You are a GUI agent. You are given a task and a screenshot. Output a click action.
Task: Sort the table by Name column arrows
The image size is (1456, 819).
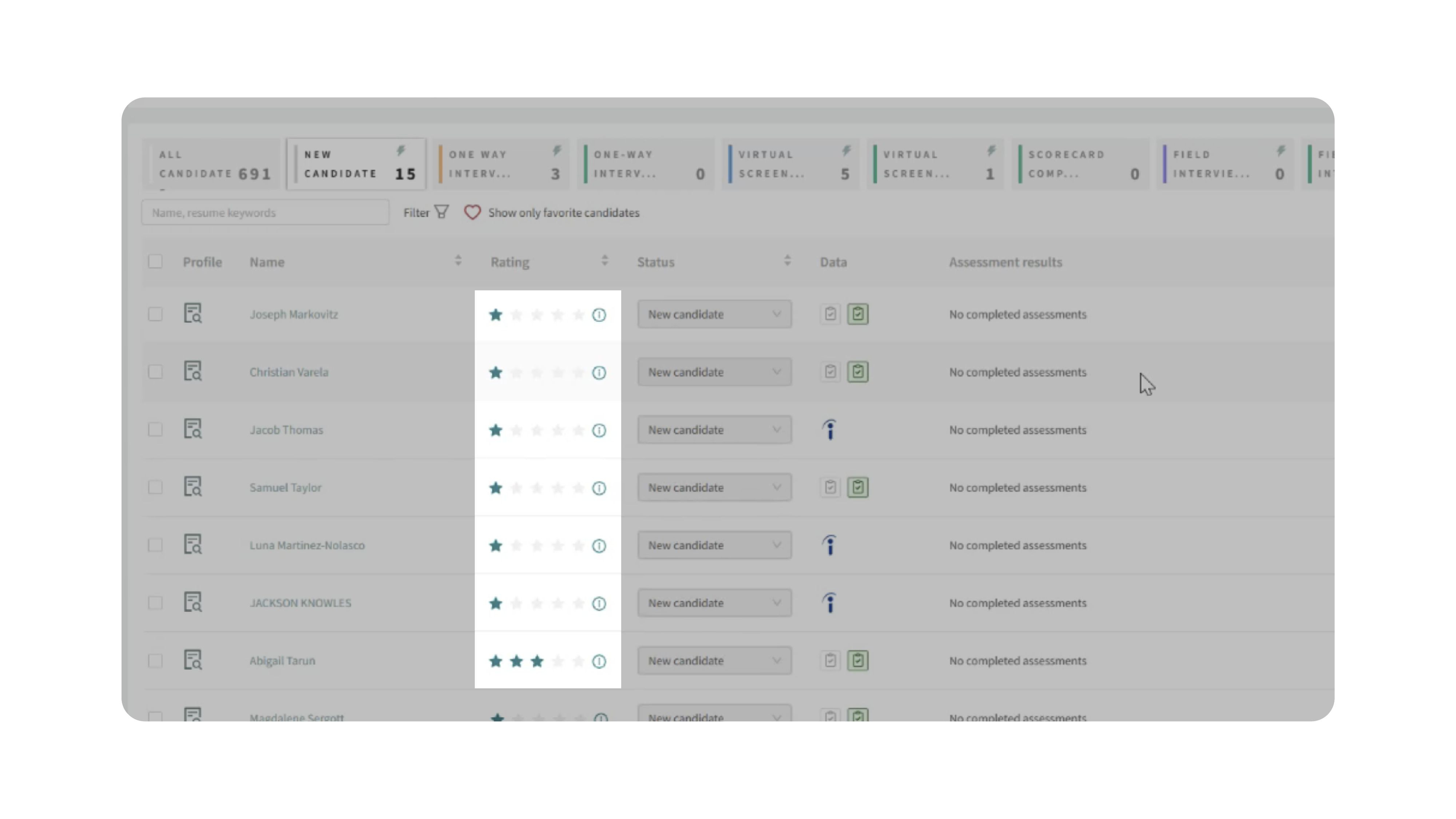[x=458, y=261]
